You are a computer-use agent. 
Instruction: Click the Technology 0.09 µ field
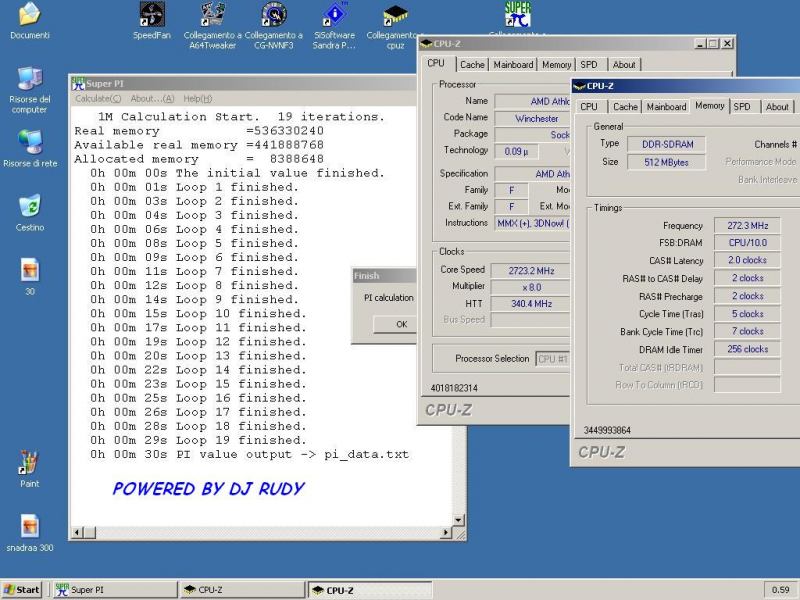(x=516, y=152)
